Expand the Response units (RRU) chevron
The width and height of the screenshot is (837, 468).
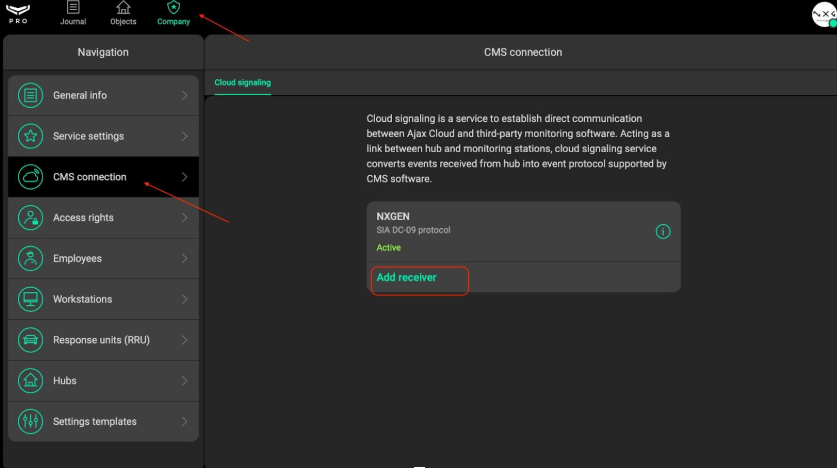pos(185,340)
